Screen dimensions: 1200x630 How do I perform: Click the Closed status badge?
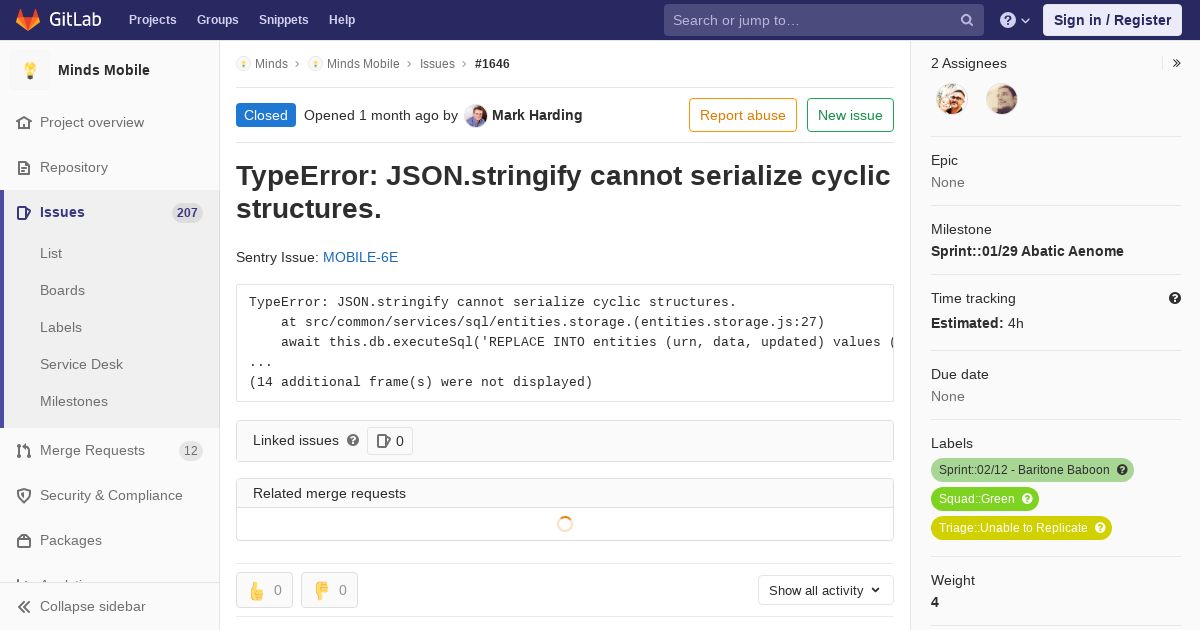(266, 115)
